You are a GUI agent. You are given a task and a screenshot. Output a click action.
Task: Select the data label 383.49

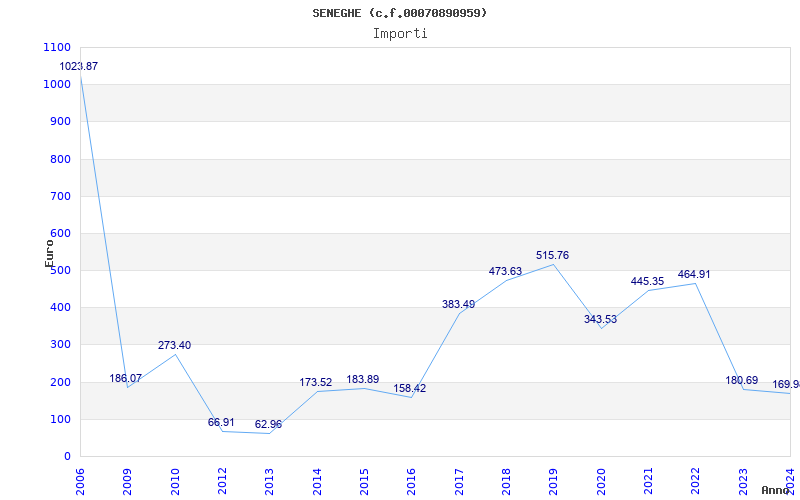458,305
